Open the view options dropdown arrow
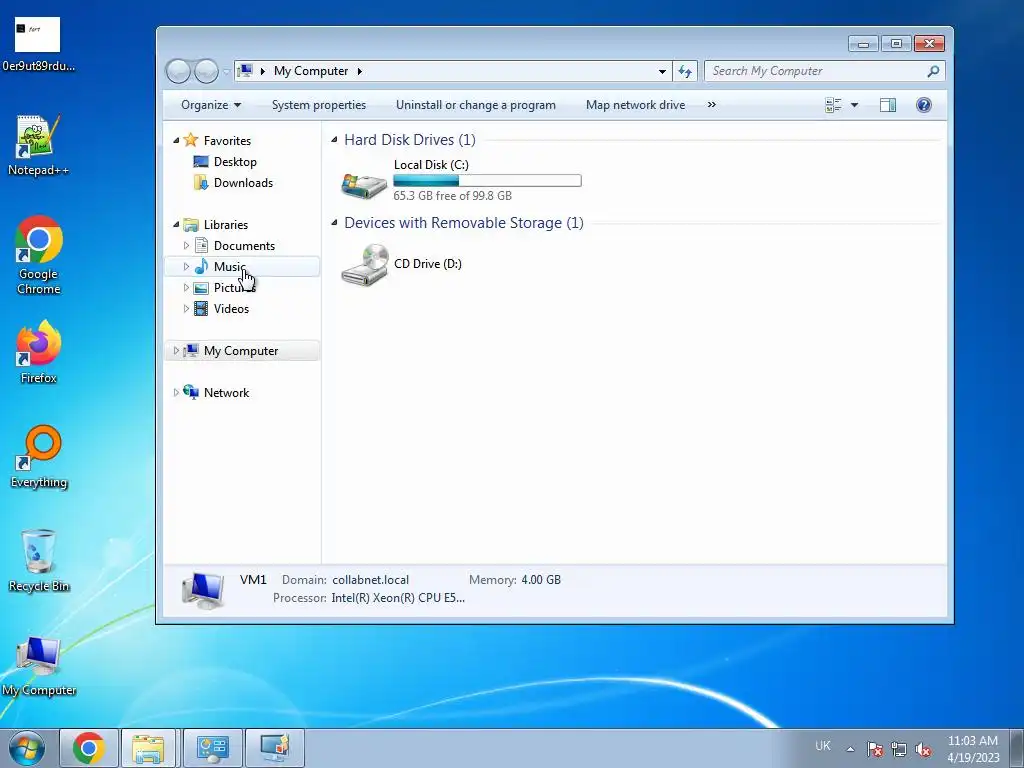The height and width of the screenshot is (768, 1024). click(854, 105)
